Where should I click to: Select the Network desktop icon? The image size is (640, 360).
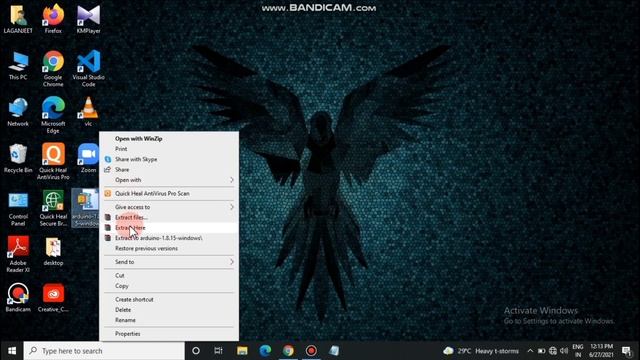(18, 112)
